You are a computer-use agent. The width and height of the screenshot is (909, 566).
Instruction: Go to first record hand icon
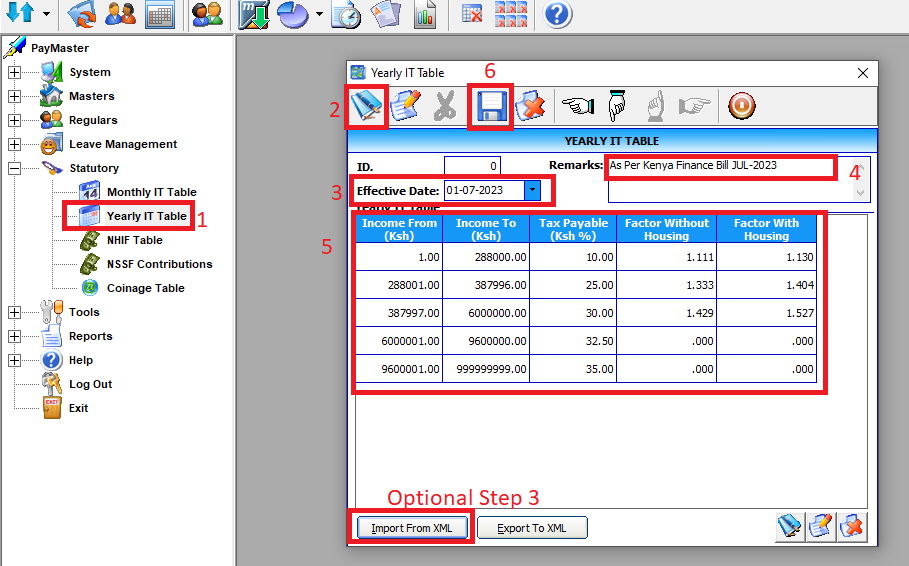577,106
